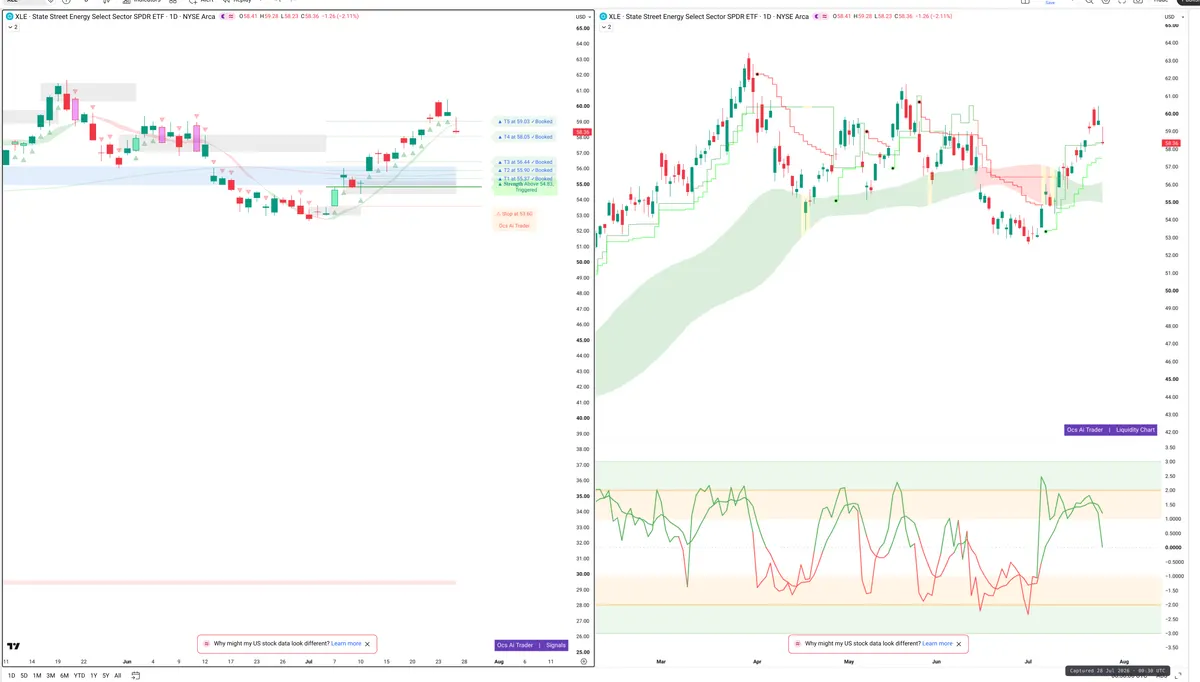Click red 58.36 price tag on left axis
Screen dimensions: 1200x682
583,132
